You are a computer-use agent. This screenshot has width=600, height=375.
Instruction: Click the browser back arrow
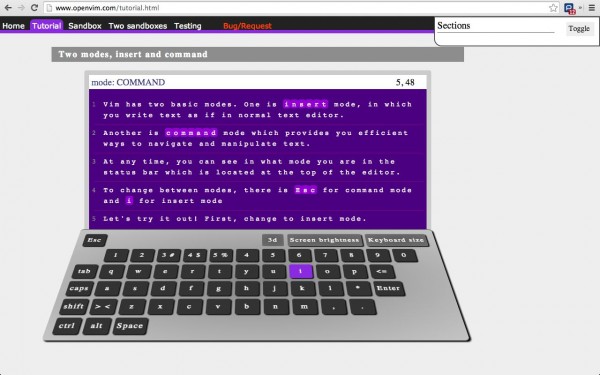tap(8, 8)
